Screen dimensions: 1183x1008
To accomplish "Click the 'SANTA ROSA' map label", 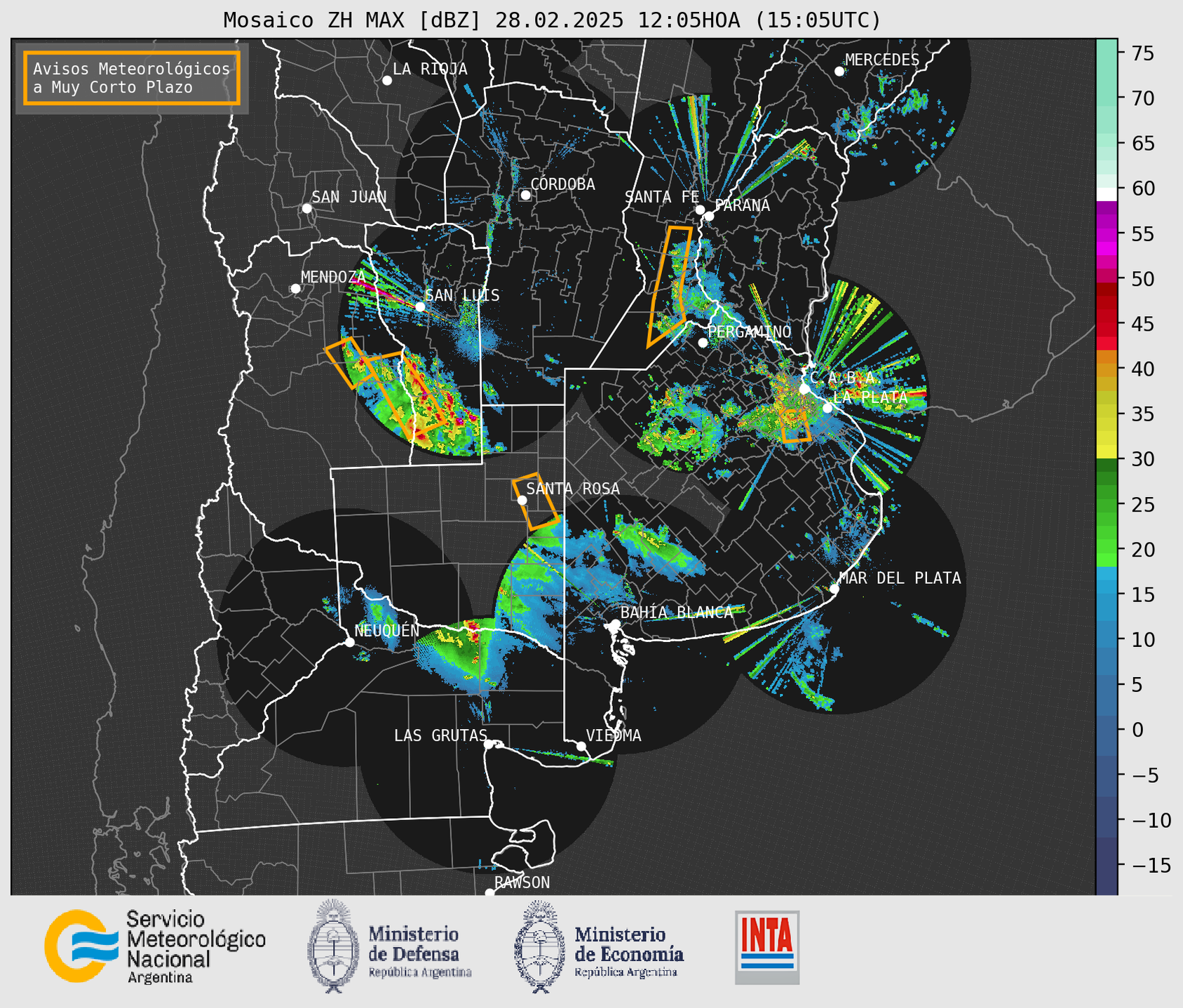I will [x=574, y=489].
